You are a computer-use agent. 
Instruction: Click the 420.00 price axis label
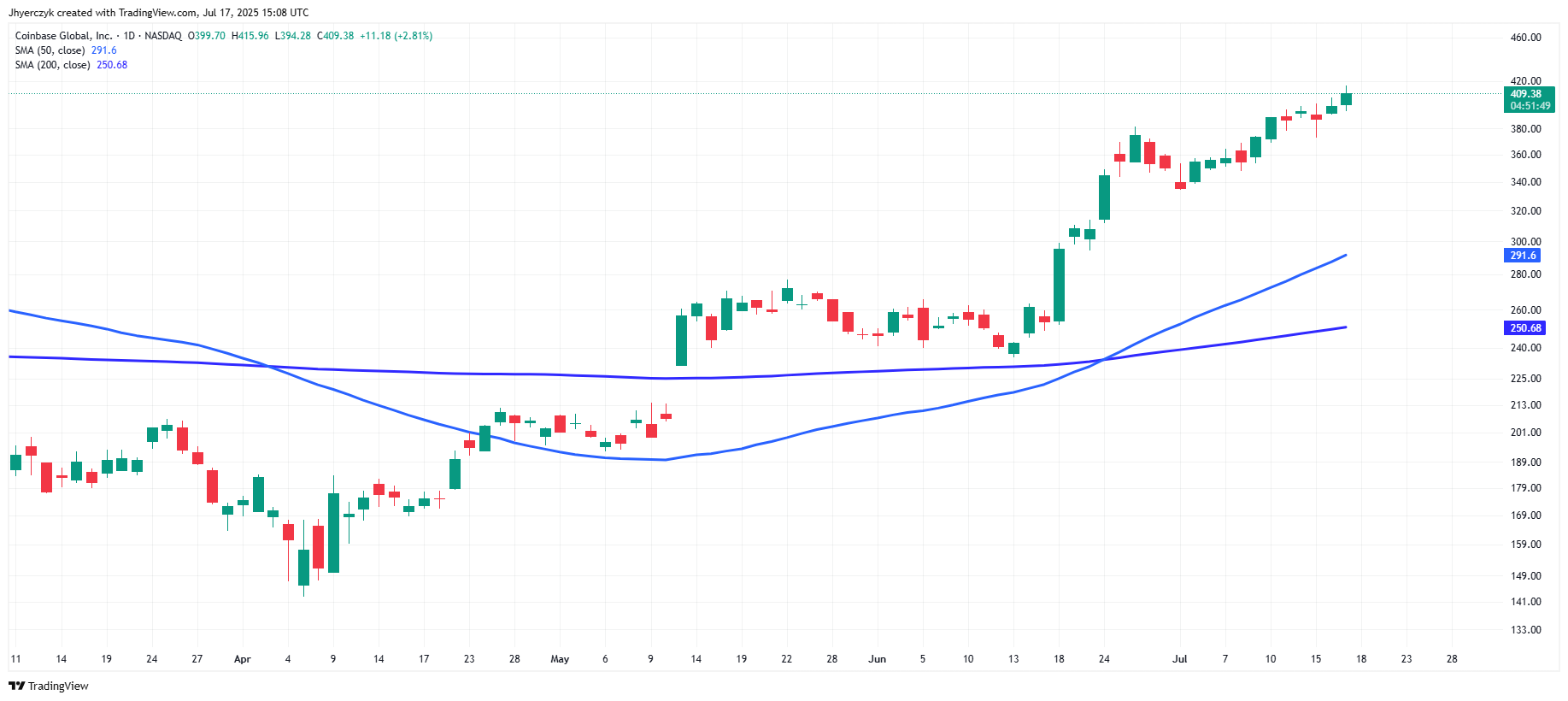point(1525,81)
